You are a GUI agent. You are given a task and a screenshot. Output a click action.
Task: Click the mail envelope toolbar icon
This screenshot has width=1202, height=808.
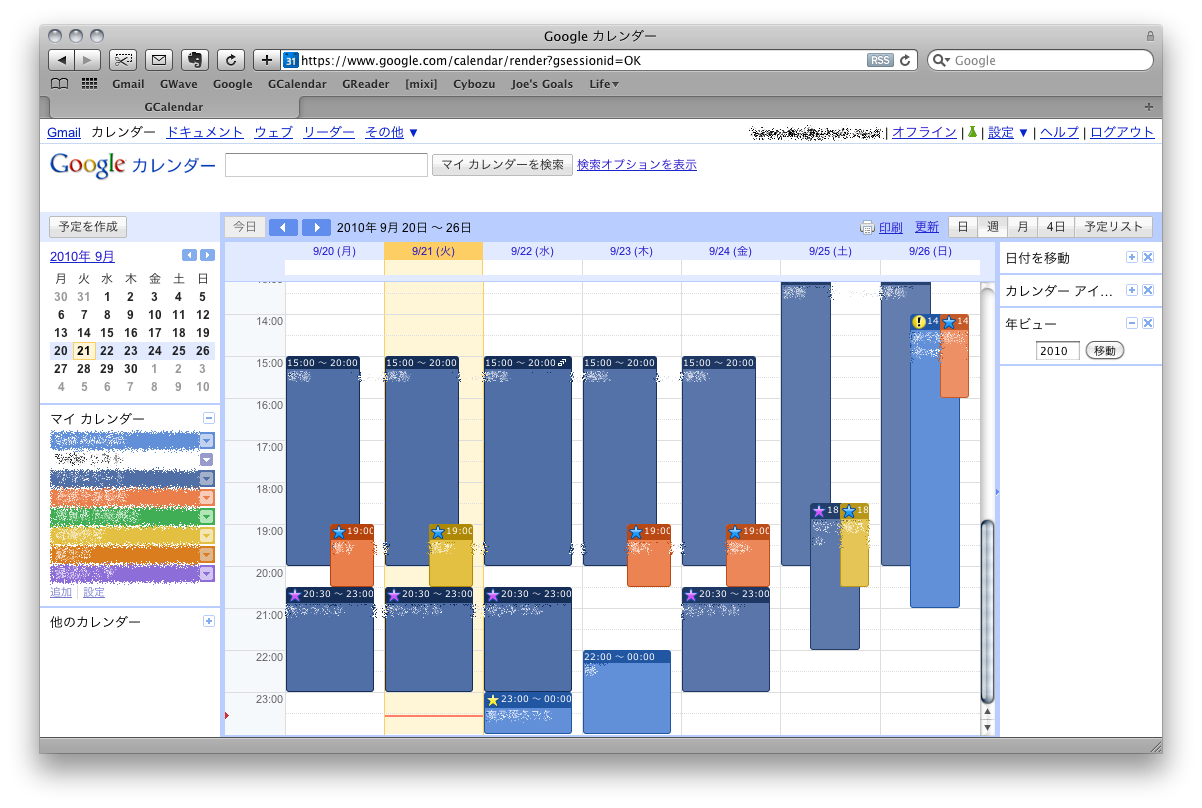pyautogui.click(x=159, y=60)
